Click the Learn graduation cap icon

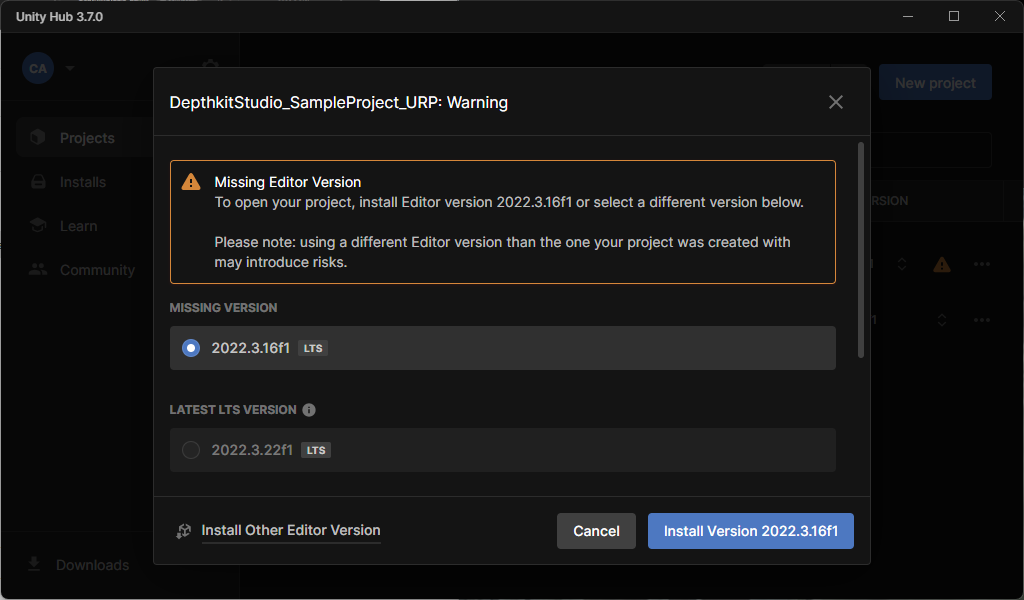[38, 226]
